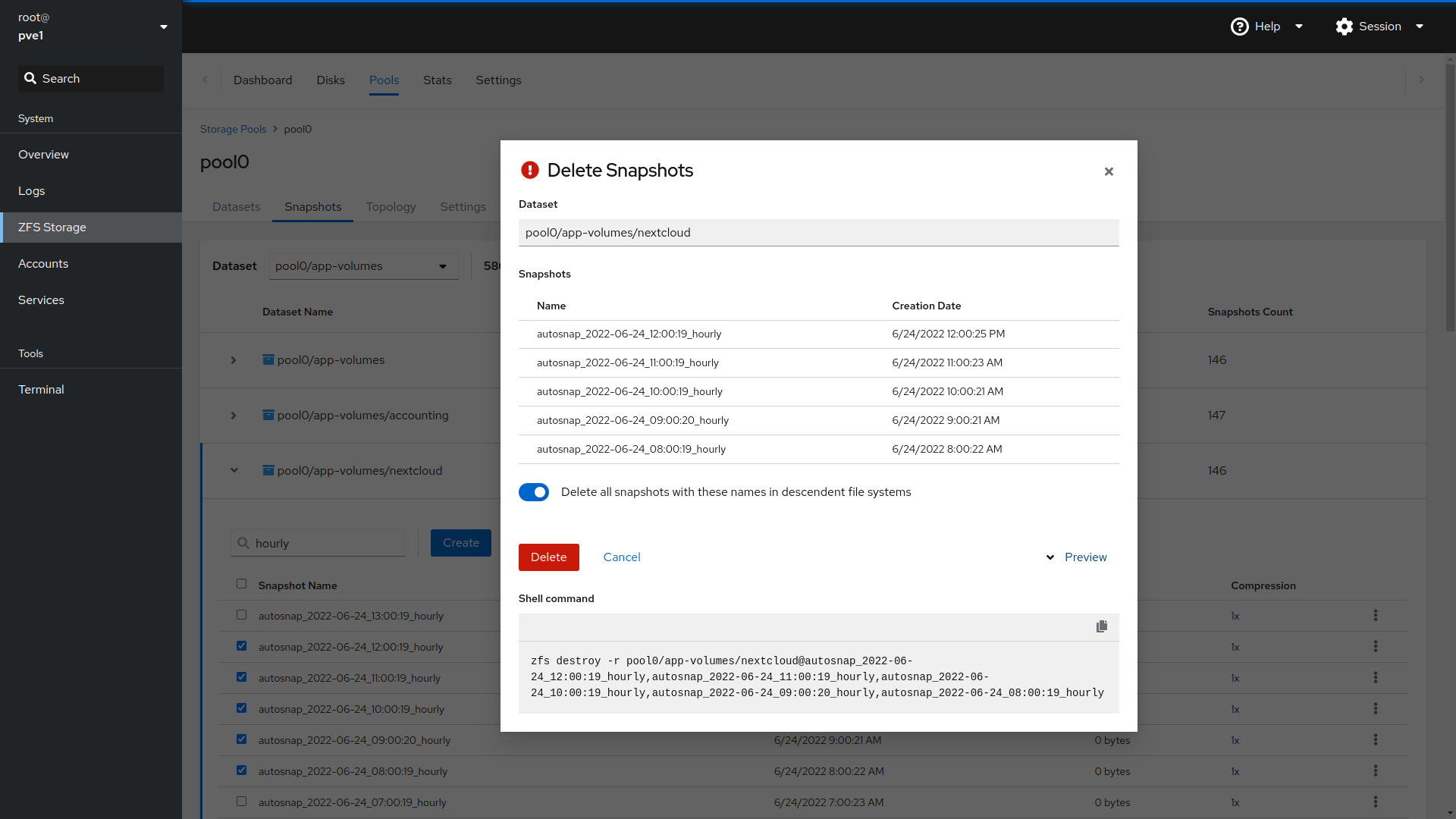Open kebab menu for 11:00:19 hourly snapshot

(1376, 677)
